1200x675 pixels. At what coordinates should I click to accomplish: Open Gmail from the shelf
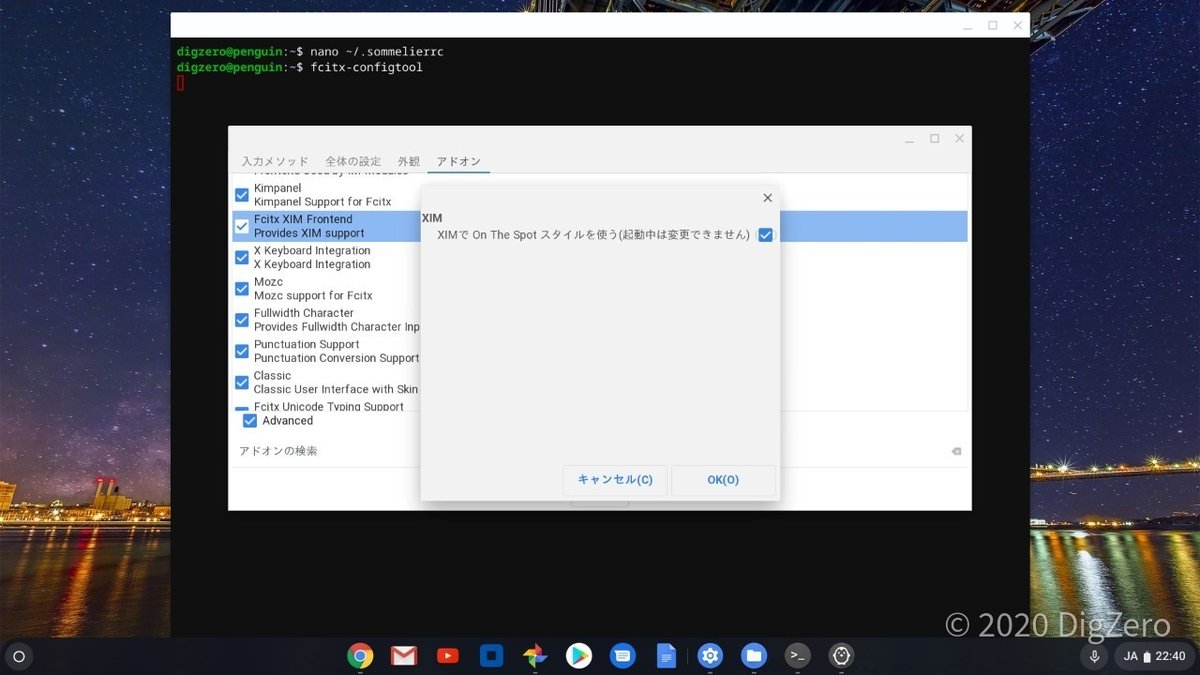pyautogui.click(x=404, y=656)
